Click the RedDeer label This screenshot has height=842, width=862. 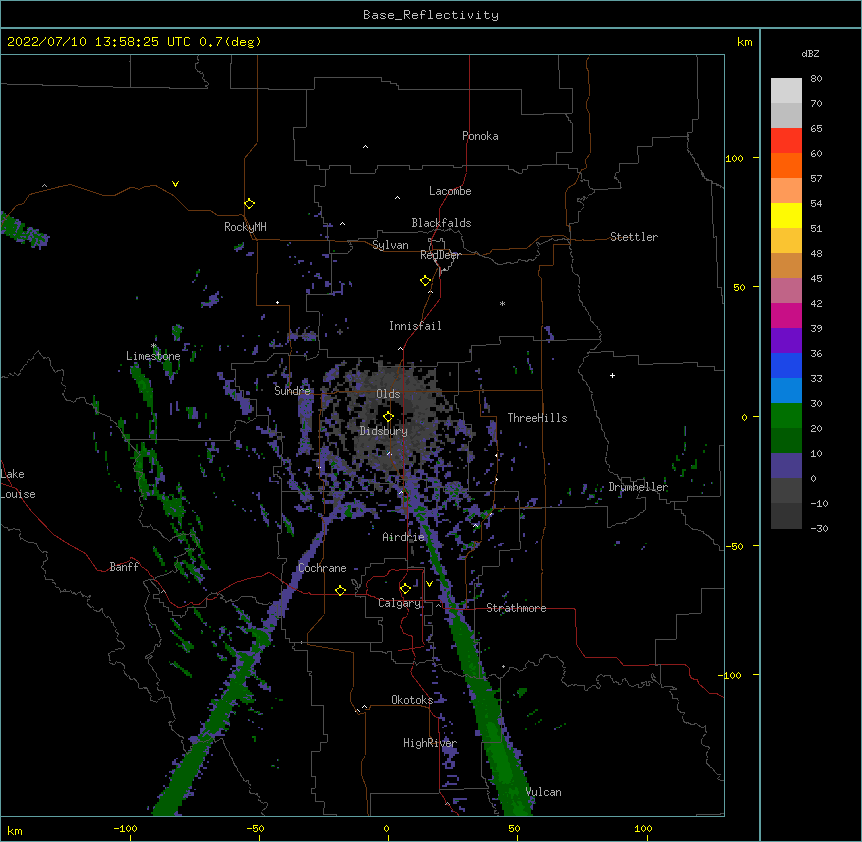tap(440, 255)
